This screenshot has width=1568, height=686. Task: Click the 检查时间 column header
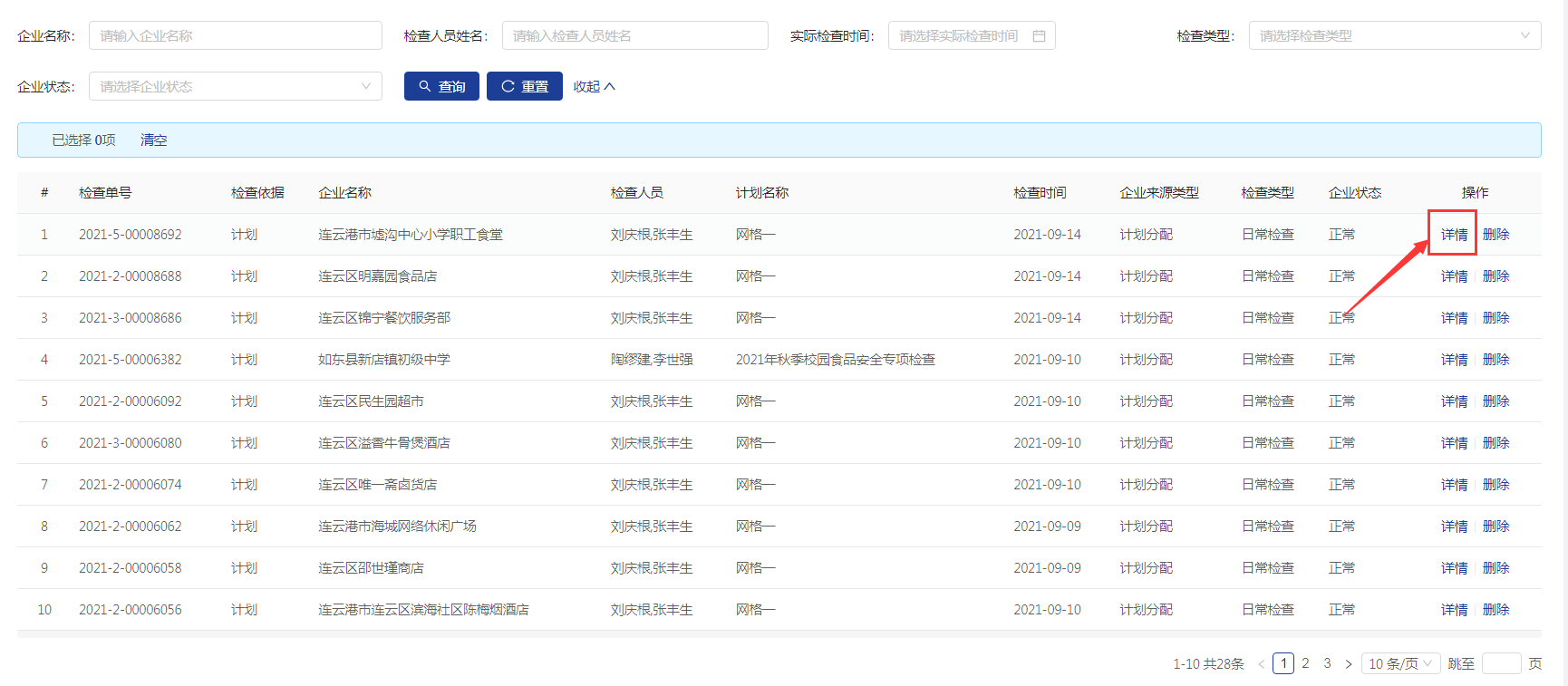[1040, 193]
